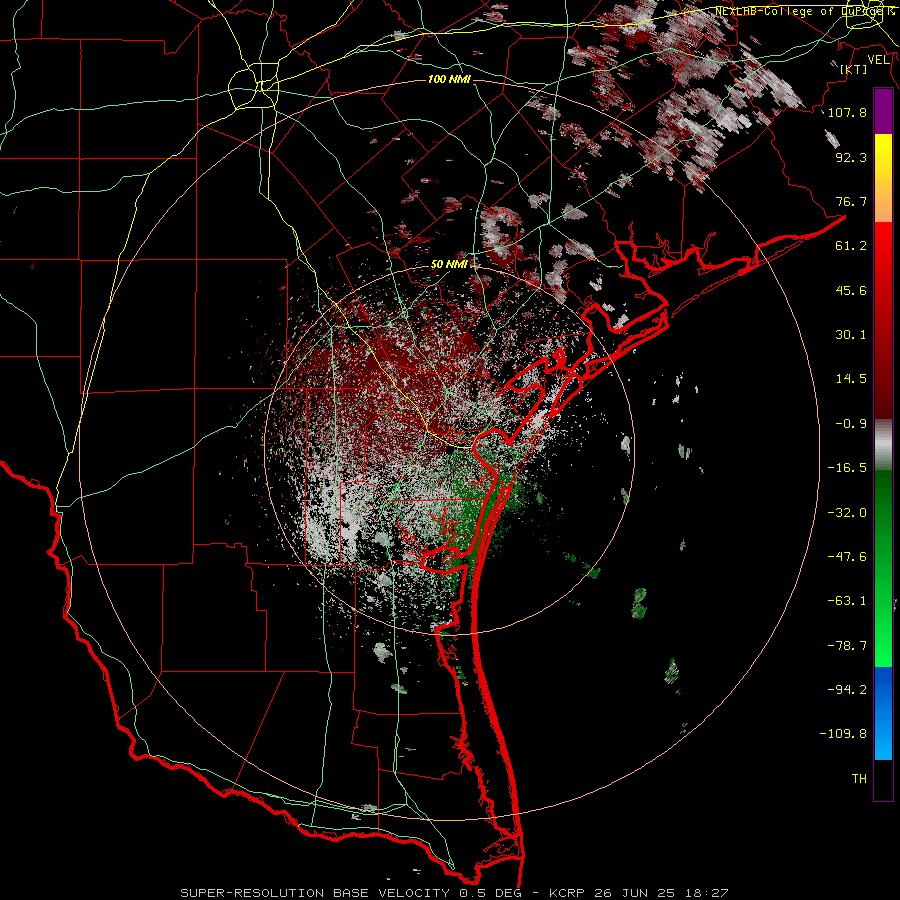Click the -32.0 velocity scale value

pyautogui.click(x=847, y=513)
